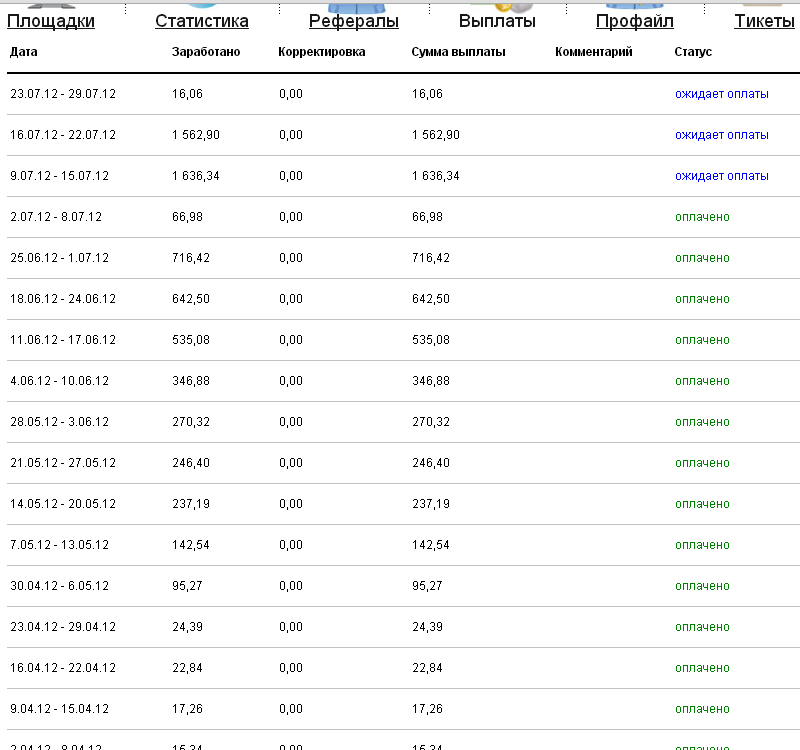Click payout sum 237,19
The width and height of the screenshot is (800, 750).
point(431,504)
